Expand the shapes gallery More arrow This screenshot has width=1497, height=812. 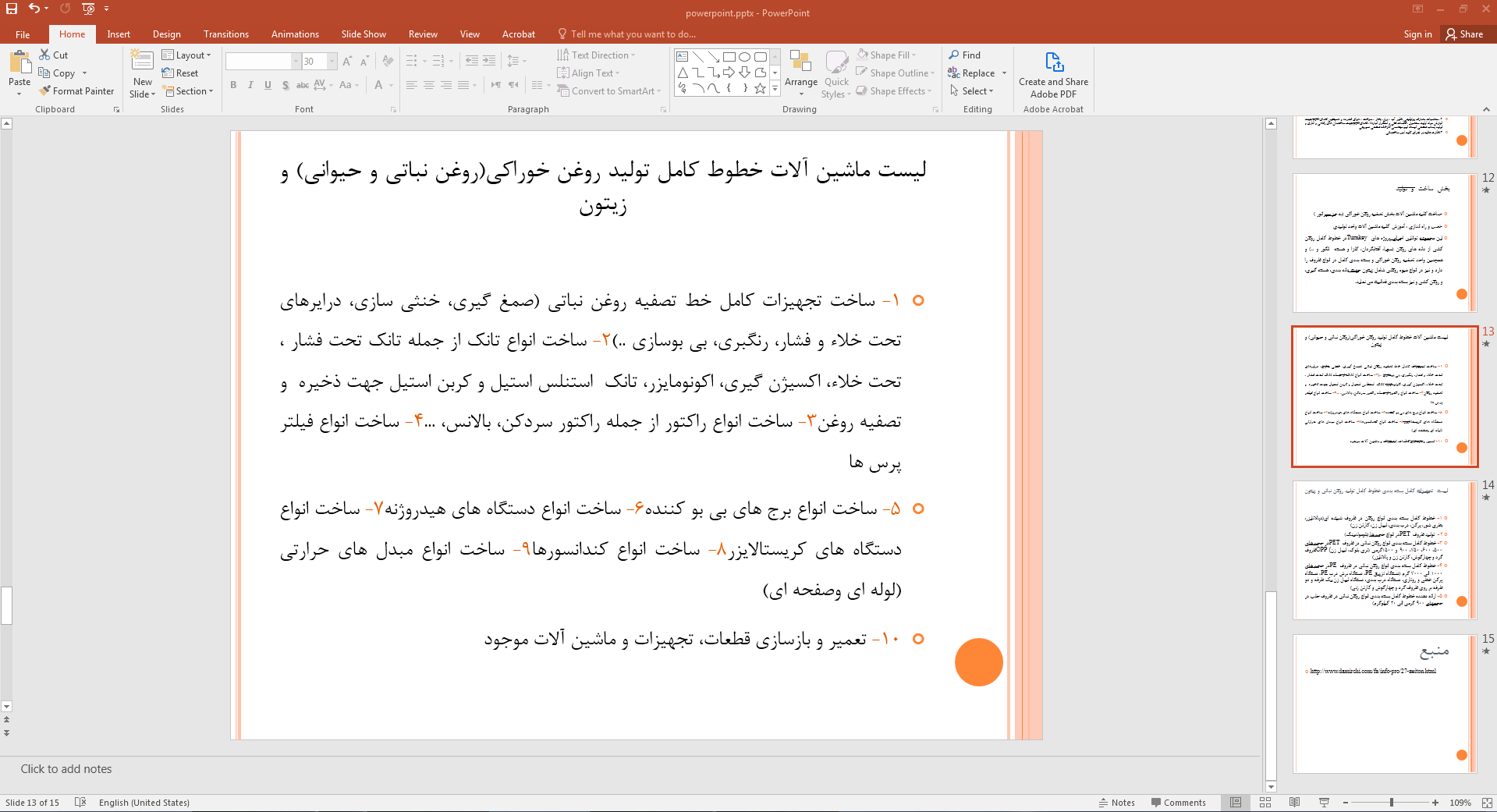[775, 89]
